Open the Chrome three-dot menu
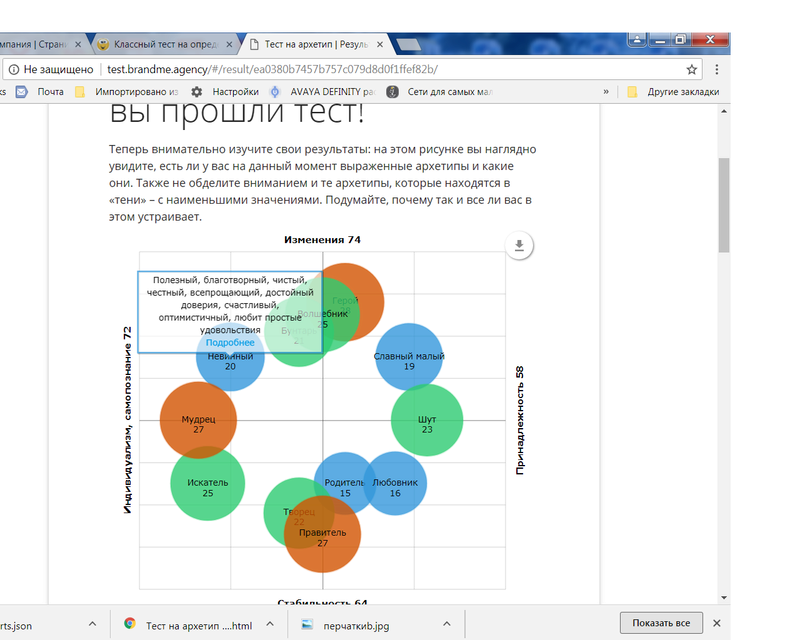Image resolution: width=800 pixels, height=640 pixels. 717,69
